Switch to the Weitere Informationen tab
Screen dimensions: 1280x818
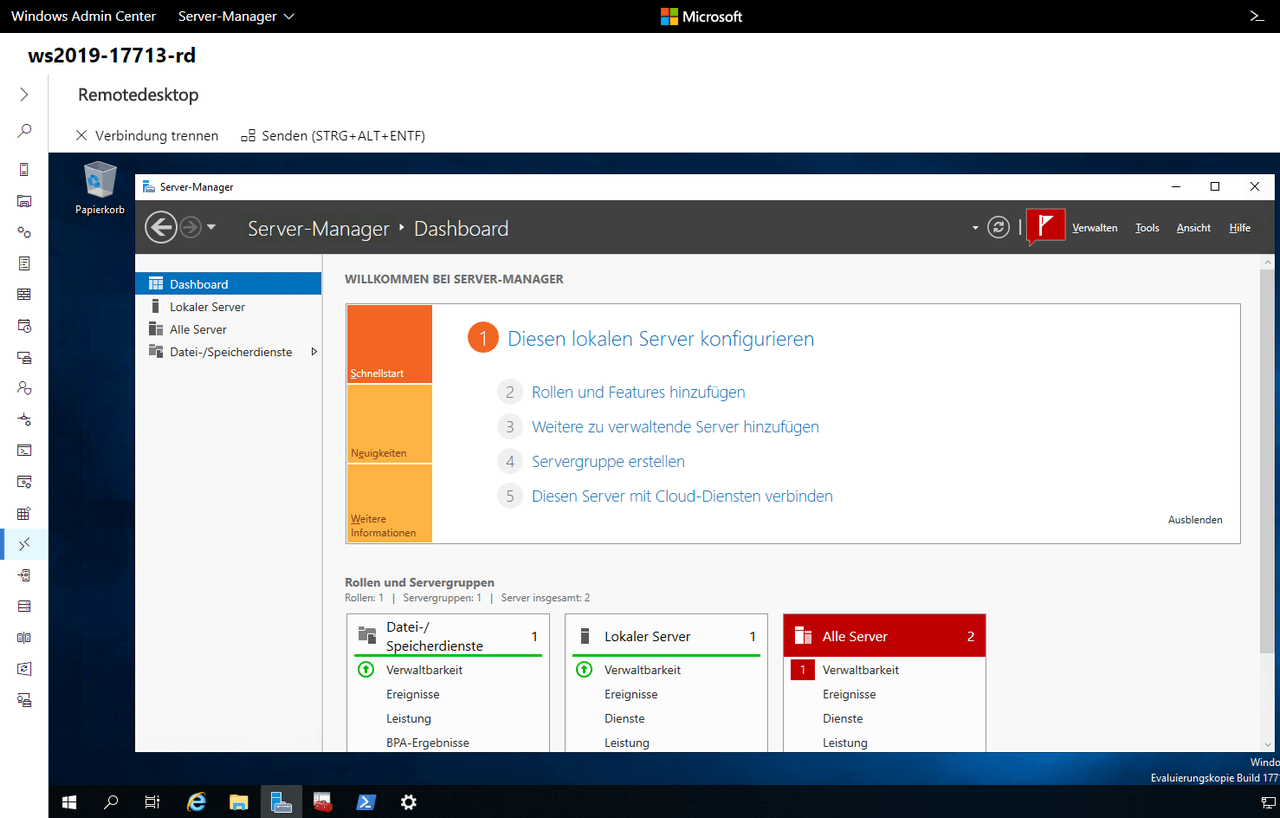390,503
